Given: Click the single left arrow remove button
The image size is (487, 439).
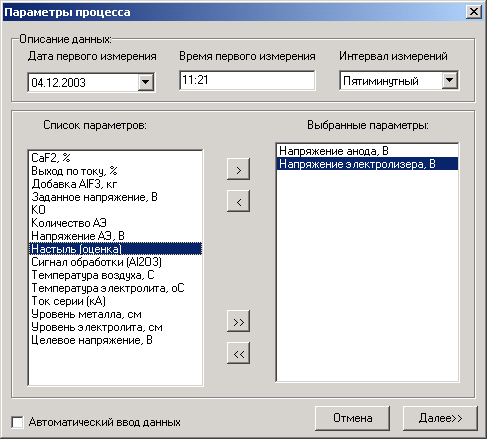Looking at the screenshot, I should point(238,201).
